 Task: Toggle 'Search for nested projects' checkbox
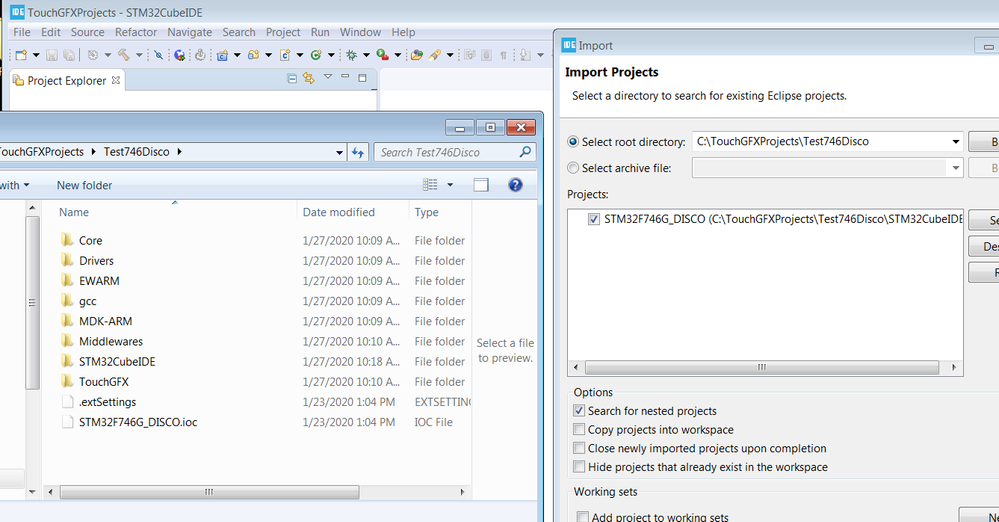pyautogui.click(x=579, y=410)
